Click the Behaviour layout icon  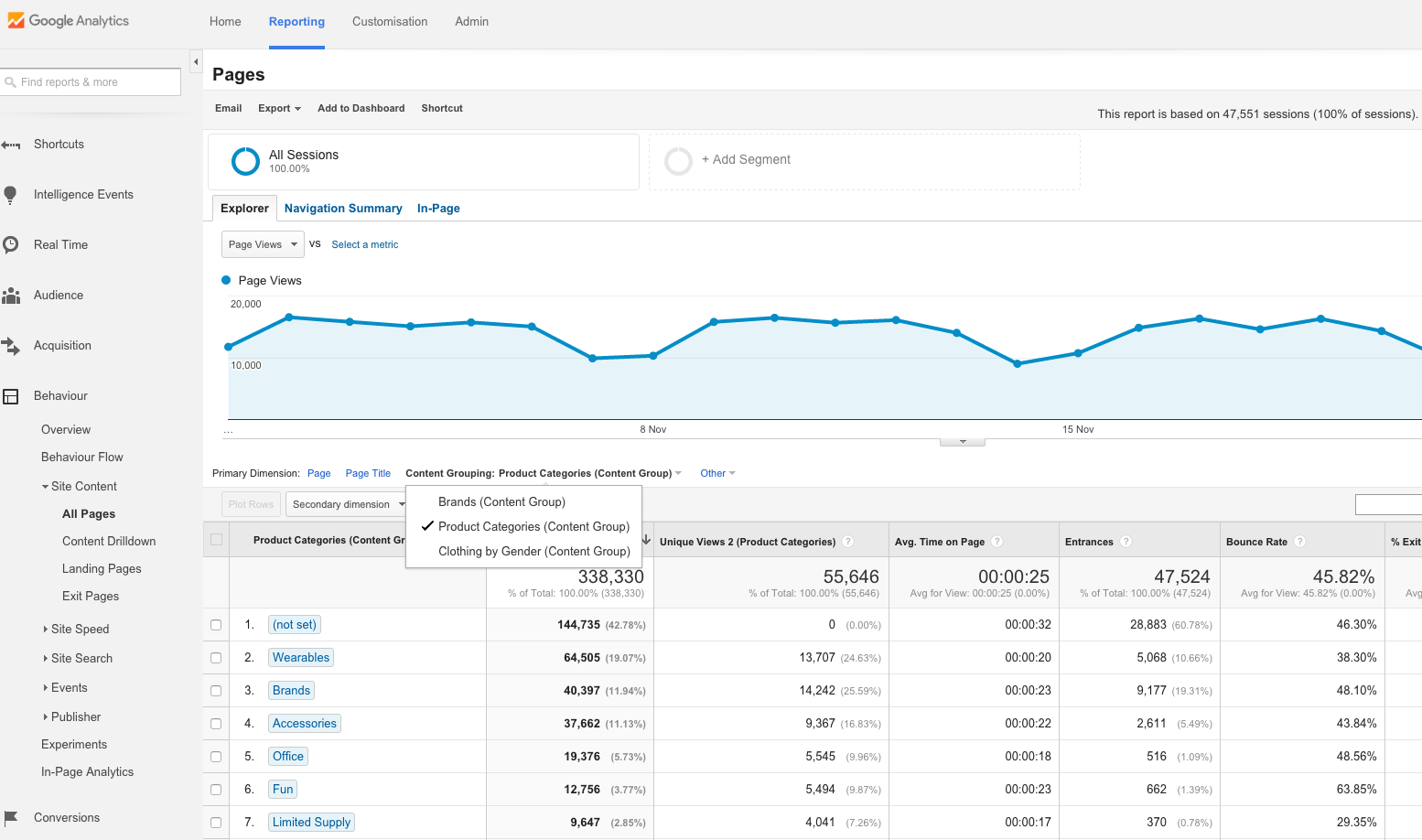[x=11, y=396]
